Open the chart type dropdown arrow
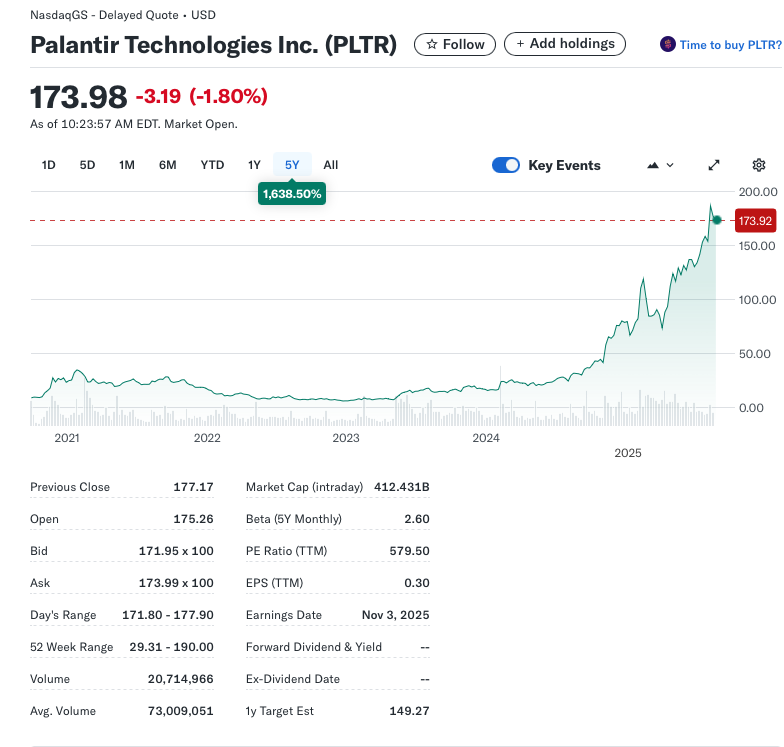784x747 pixels. (670, 165)
